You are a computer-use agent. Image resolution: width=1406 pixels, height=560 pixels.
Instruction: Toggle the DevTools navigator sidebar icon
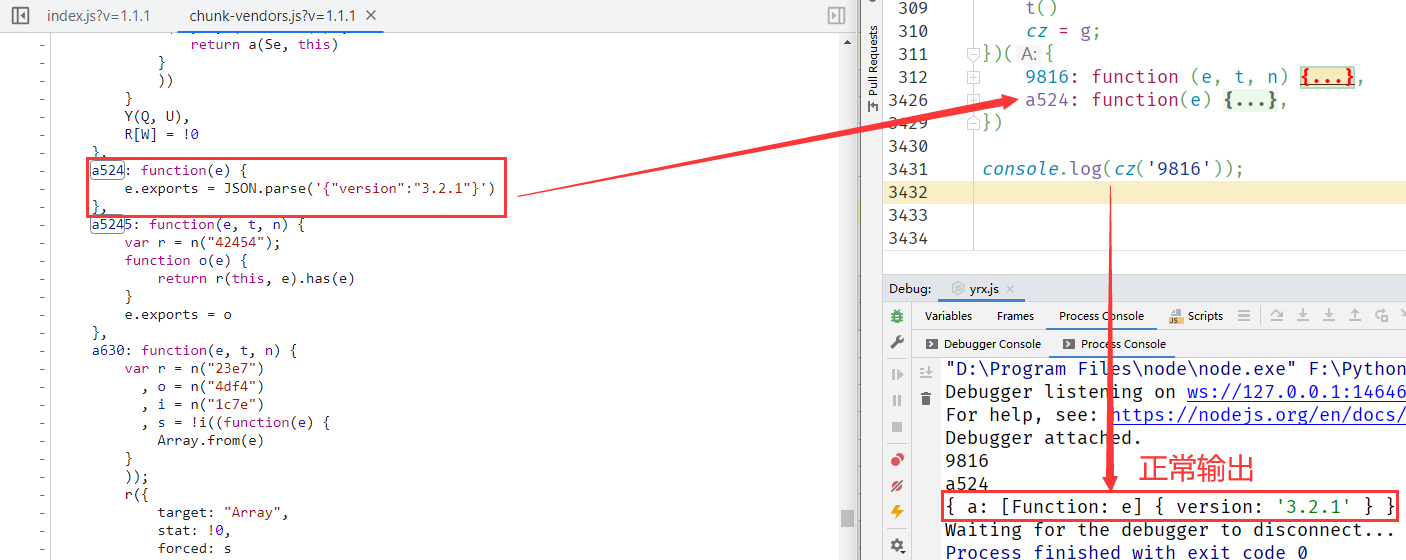click(19, 16)
